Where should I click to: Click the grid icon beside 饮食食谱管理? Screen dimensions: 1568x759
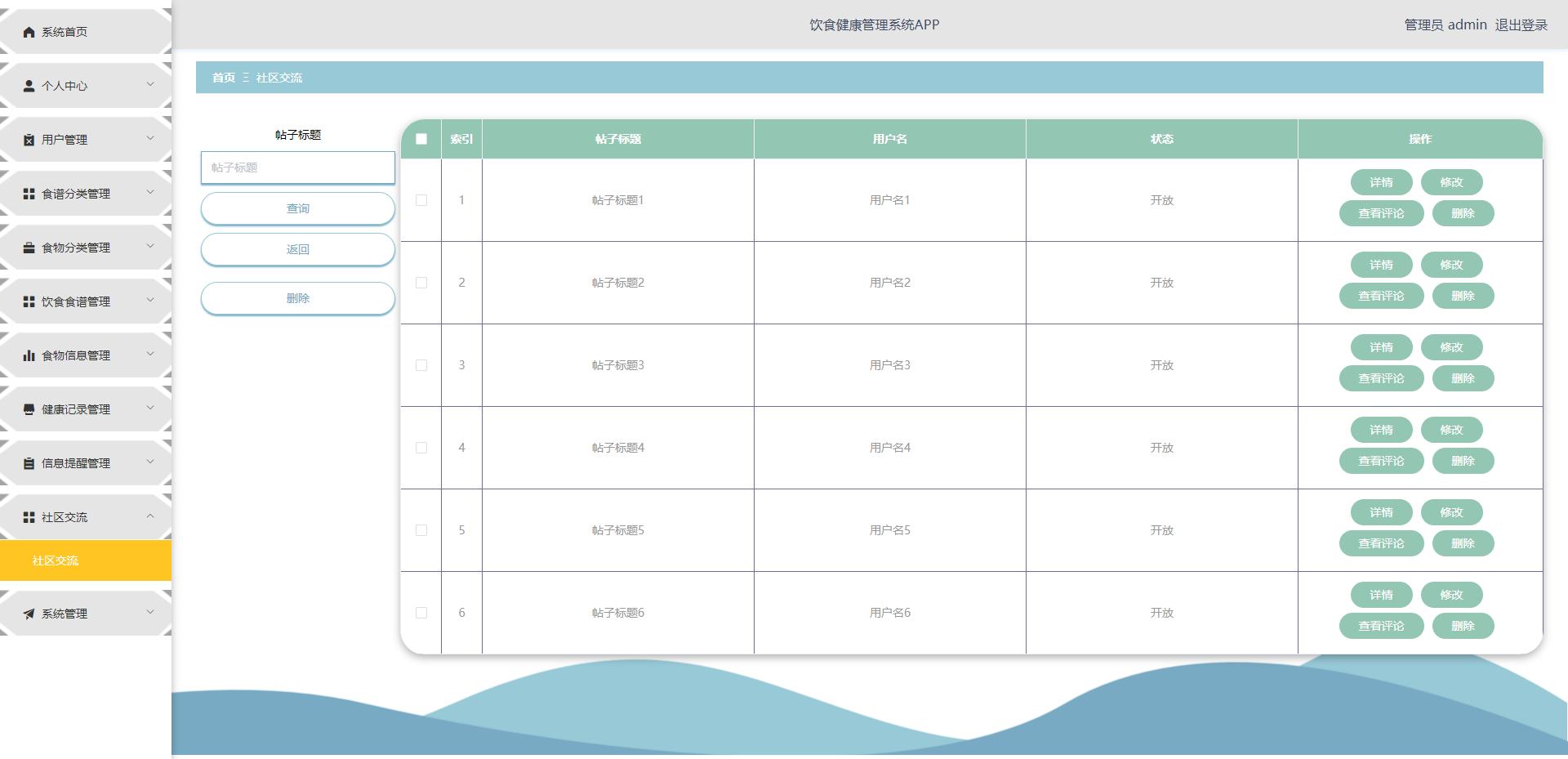(29, 301)
